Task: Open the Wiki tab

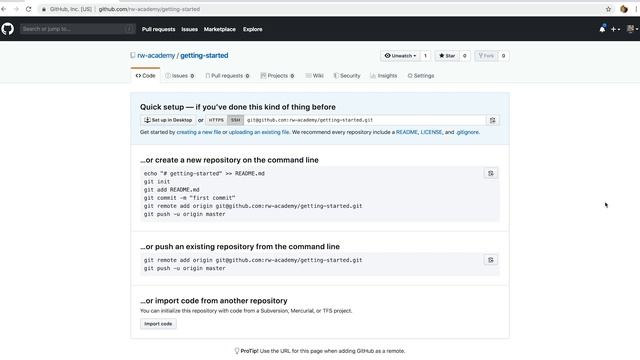Action: (x=314, y=76)
